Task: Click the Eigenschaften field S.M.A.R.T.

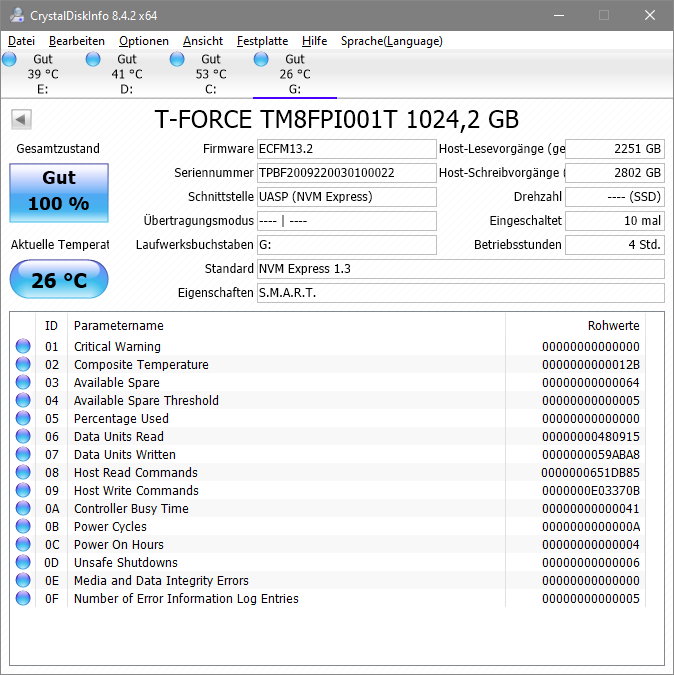Action: [461, 293]
